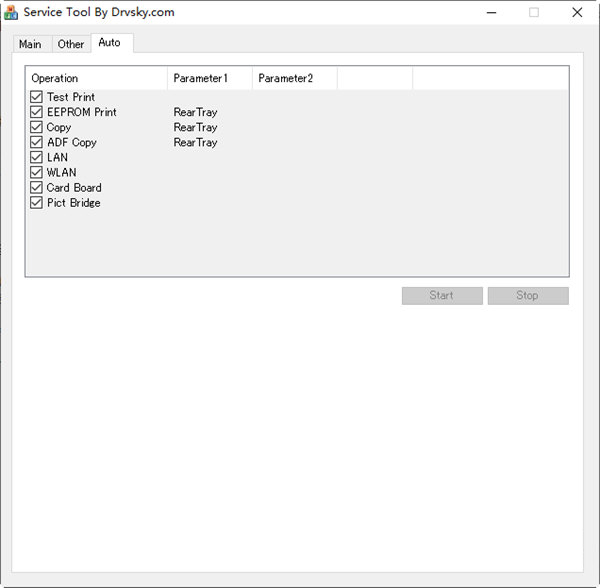Click the Service Tool app icon in title bar
Screen dimensions: 600x588
[12, 13]
